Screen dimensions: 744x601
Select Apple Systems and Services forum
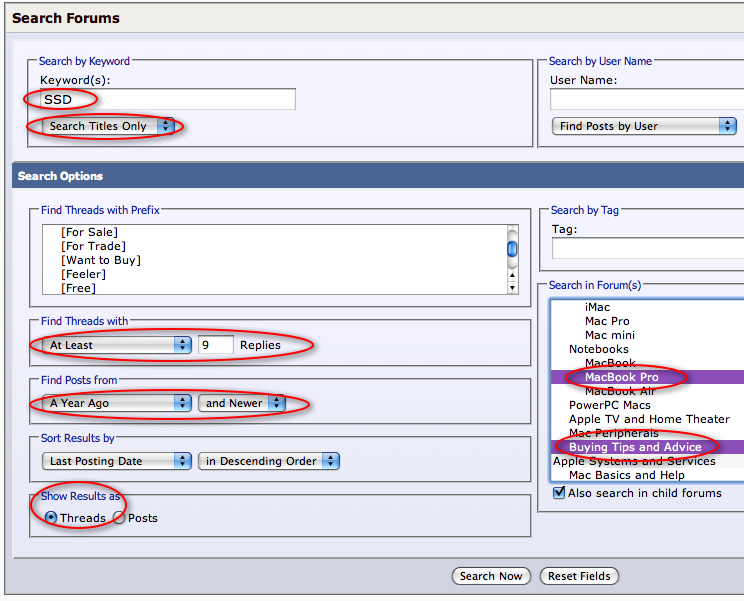[634, 461]
